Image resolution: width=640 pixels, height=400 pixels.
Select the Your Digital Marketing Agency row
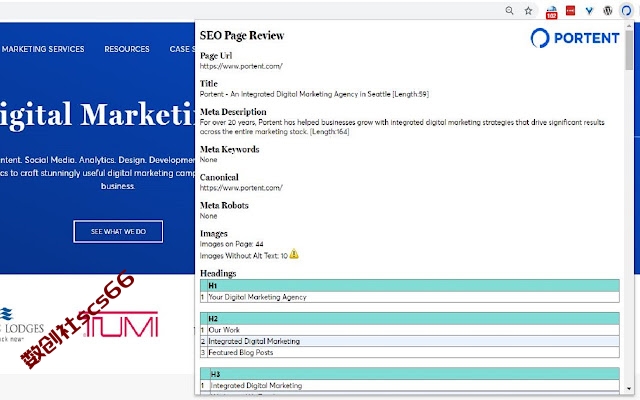[410, 297]
